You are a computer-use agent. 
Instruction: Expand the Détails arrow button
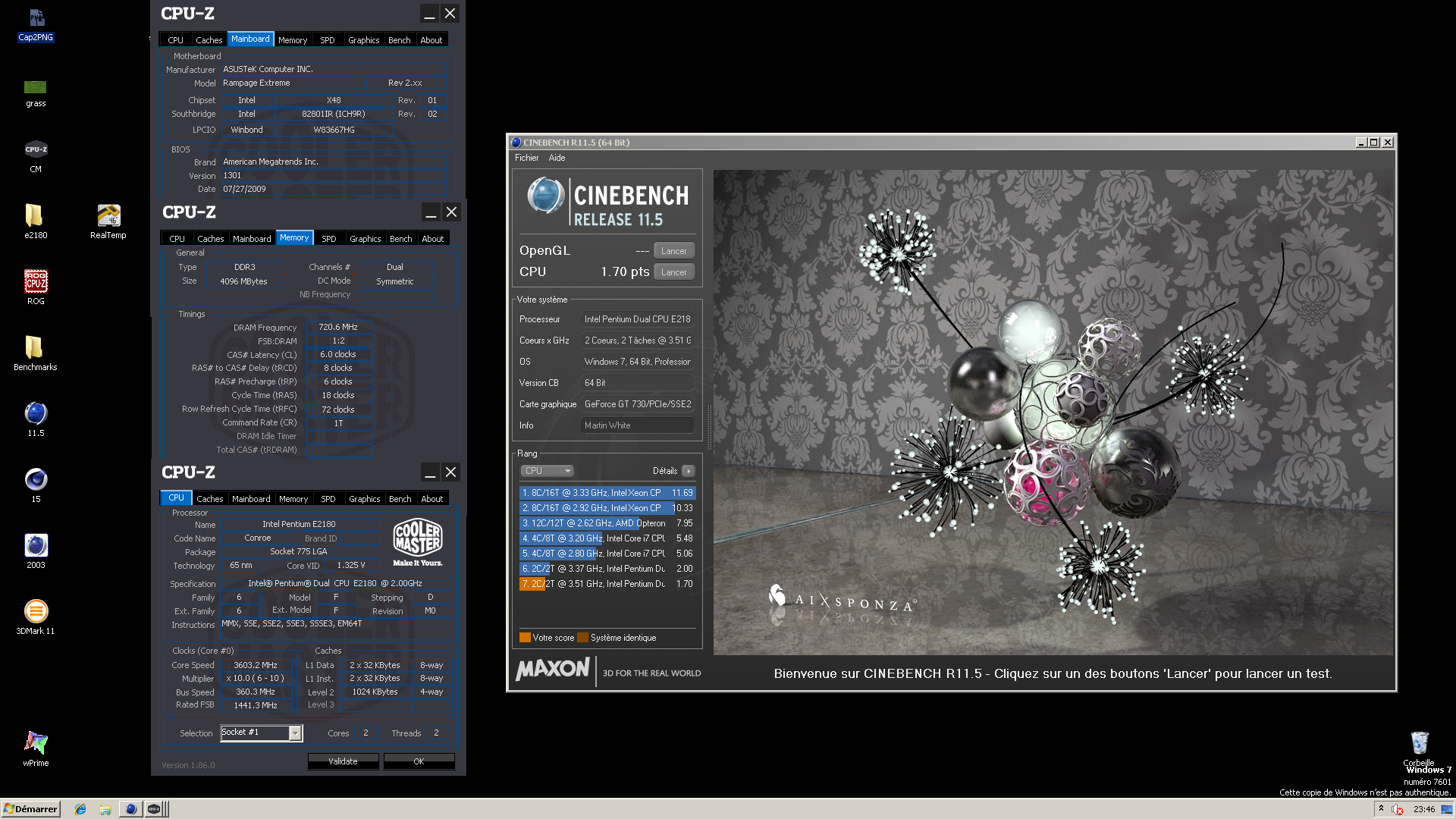(x=688, y=471)
